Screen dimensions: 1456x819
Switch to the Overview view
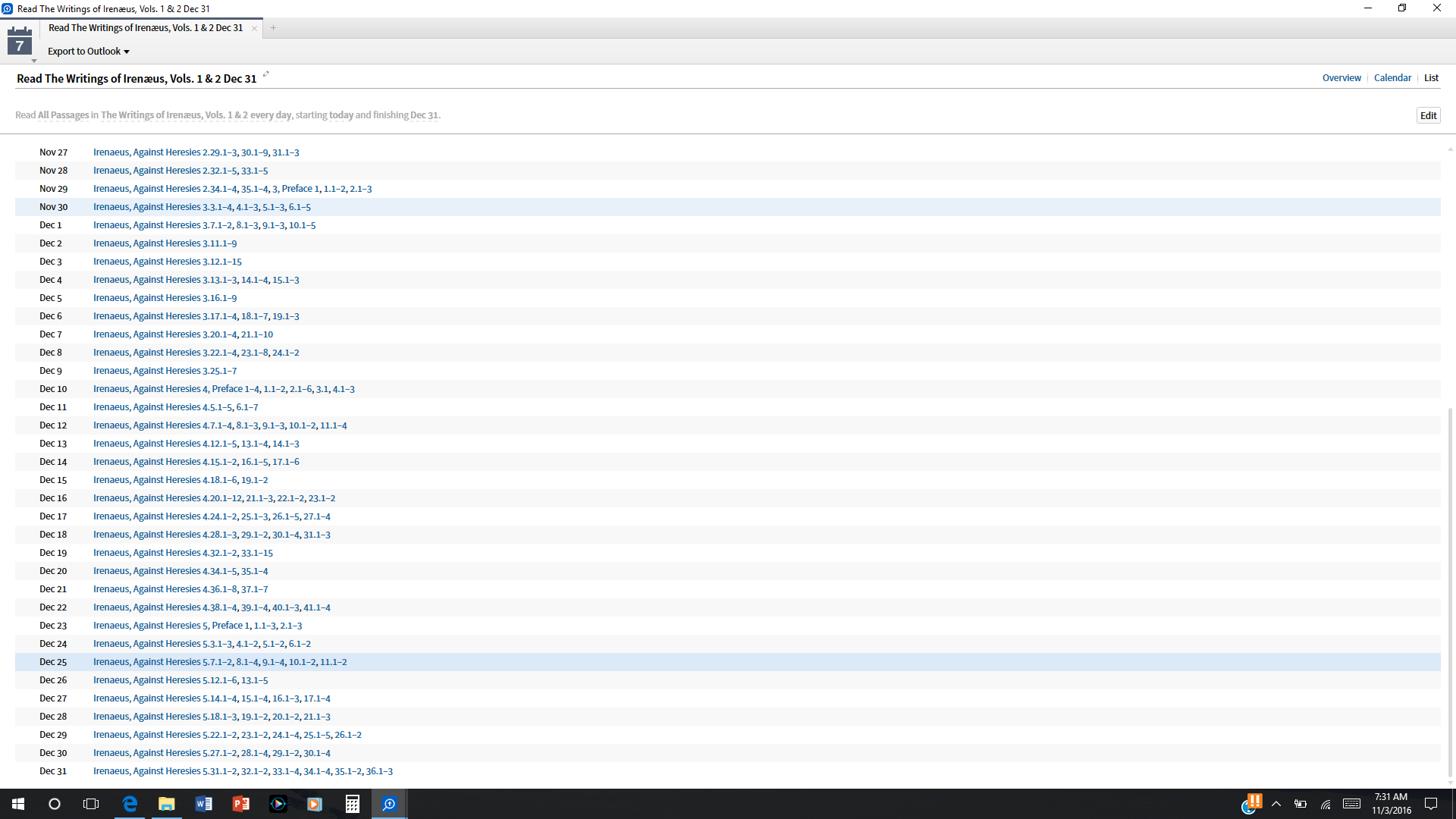[1341, 78]
